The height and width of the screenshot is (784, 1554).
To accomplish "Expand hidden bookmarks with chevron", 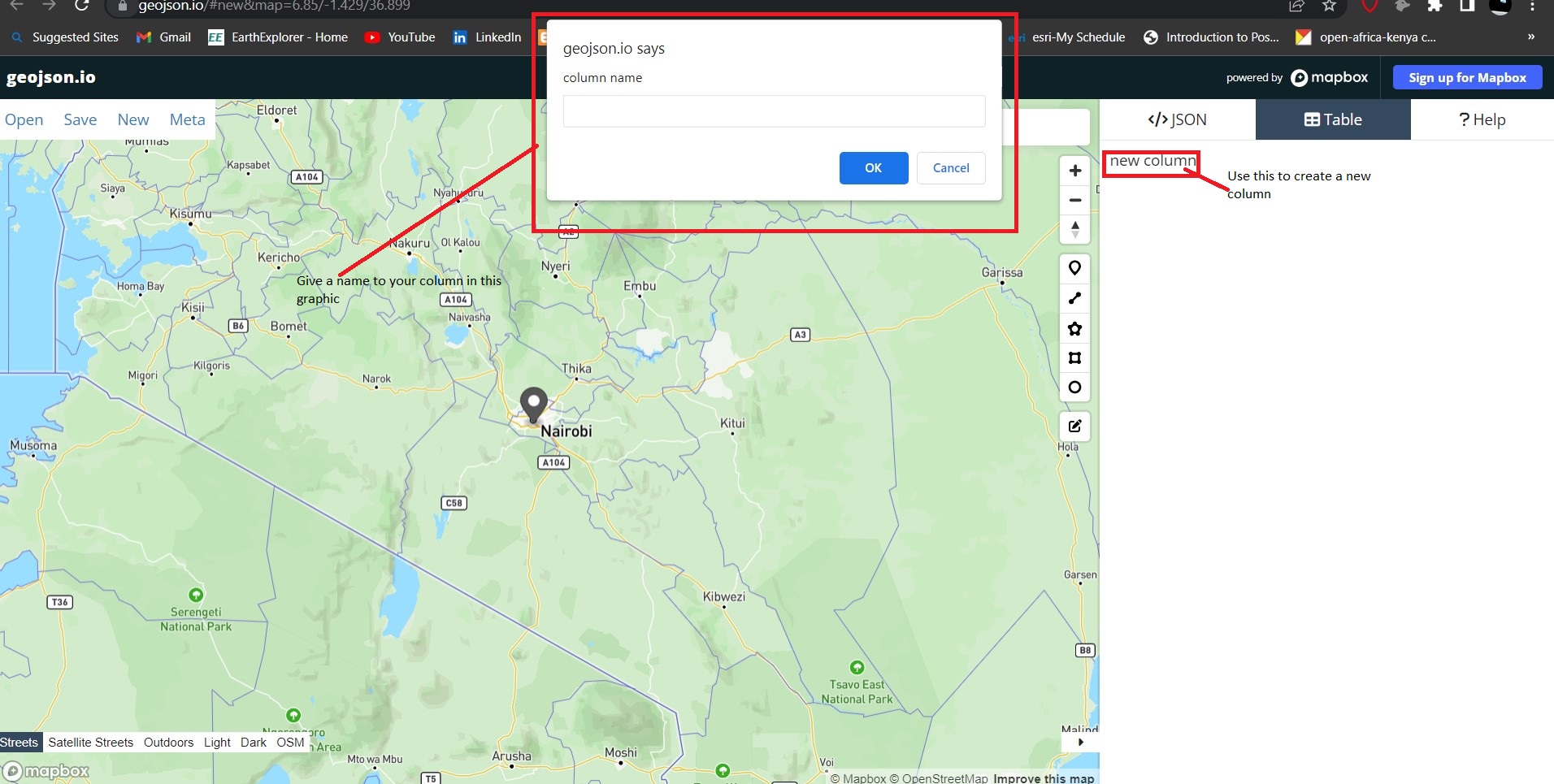I will pos(1530,37).
